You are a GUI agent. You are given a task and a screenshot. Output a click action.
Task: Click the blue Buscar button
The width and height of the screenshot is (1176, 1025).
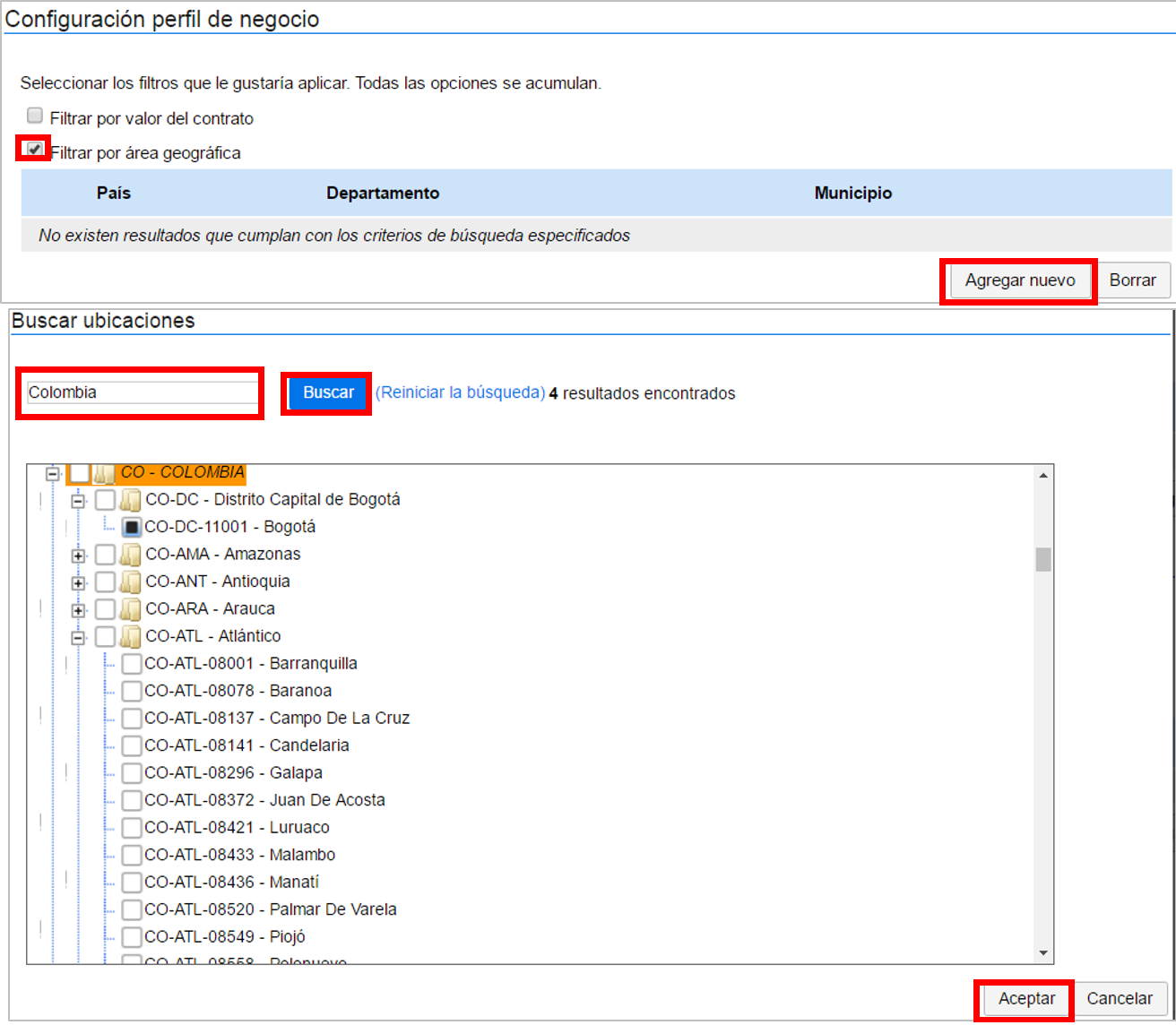[x=328, y=392]
